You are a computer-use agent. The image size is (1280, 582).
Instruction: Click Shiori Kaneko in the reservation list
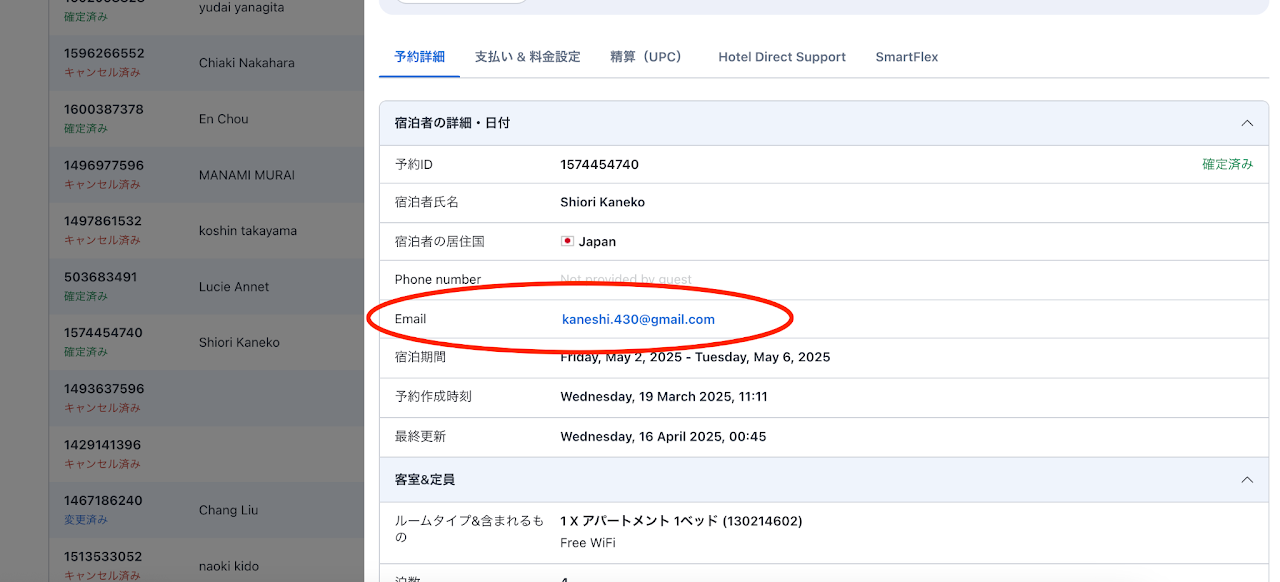[x=239, y=343]
